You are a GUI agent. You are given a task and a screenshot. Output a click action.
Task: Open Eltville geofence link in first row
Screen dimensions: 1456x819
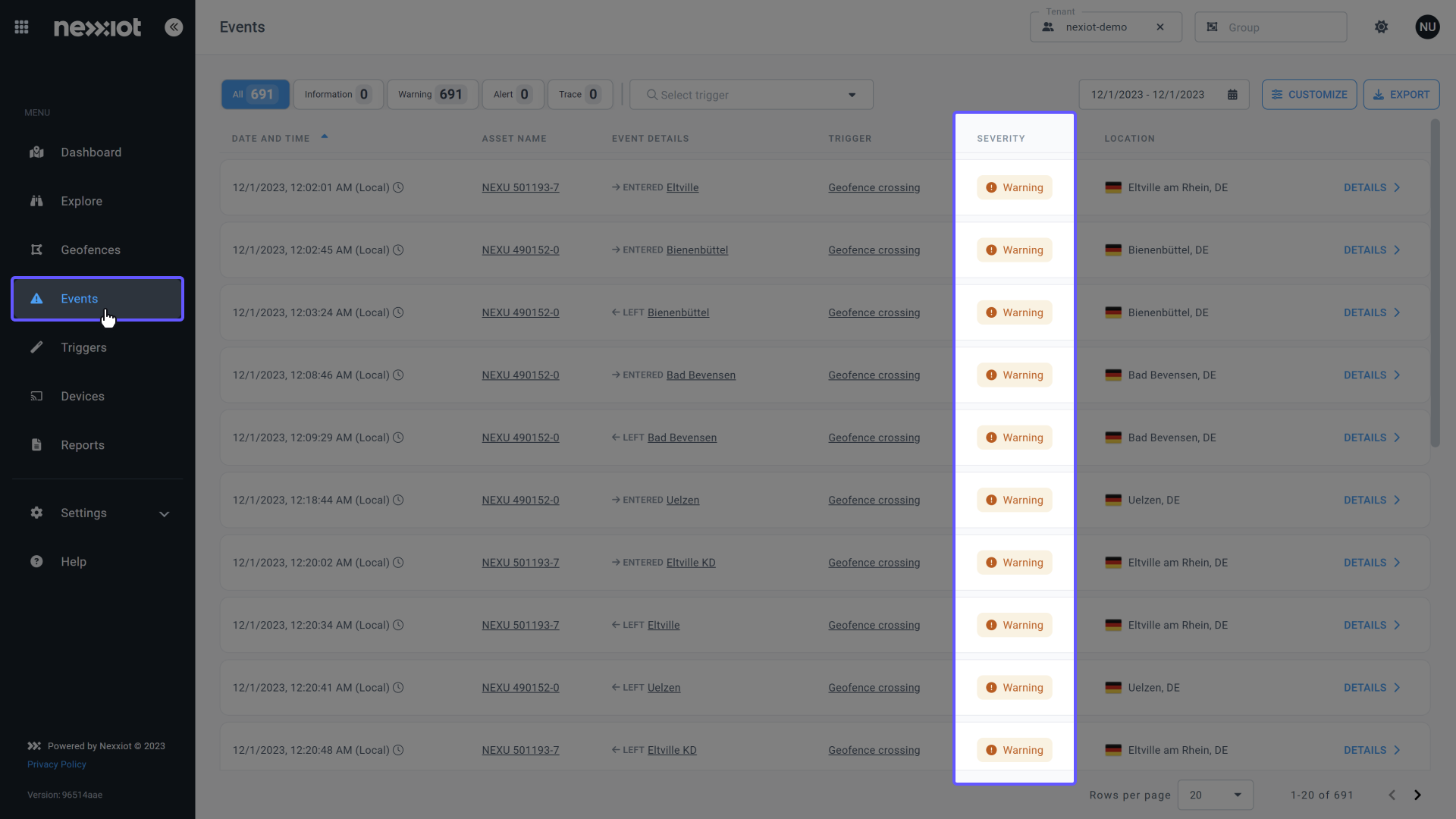(x=682, y=187)
